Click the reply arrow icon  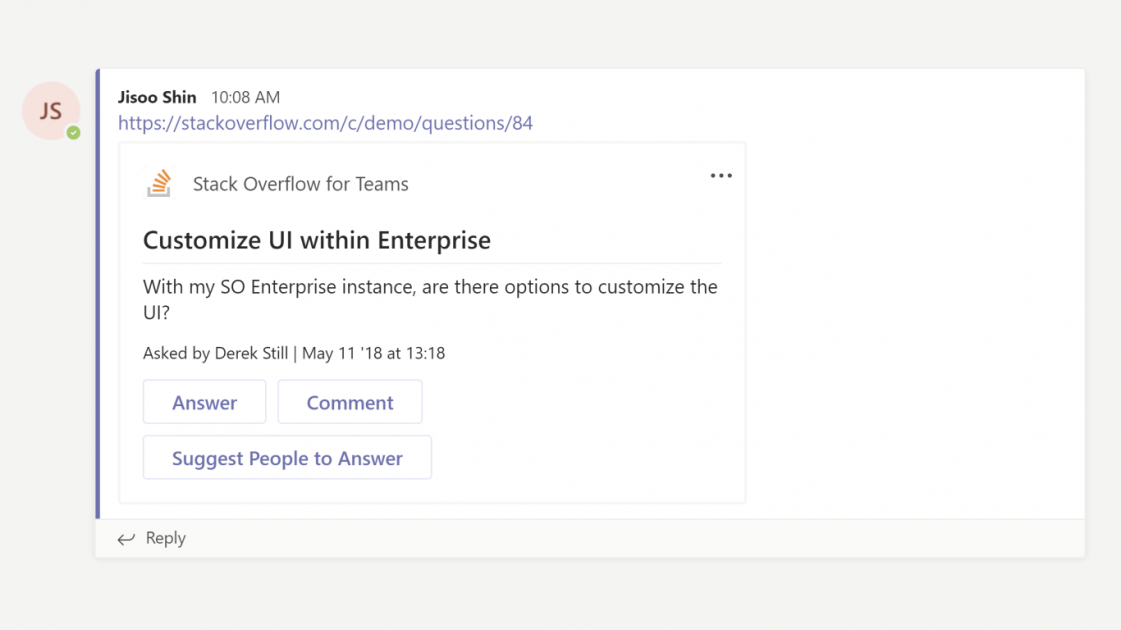coord(126,538)
